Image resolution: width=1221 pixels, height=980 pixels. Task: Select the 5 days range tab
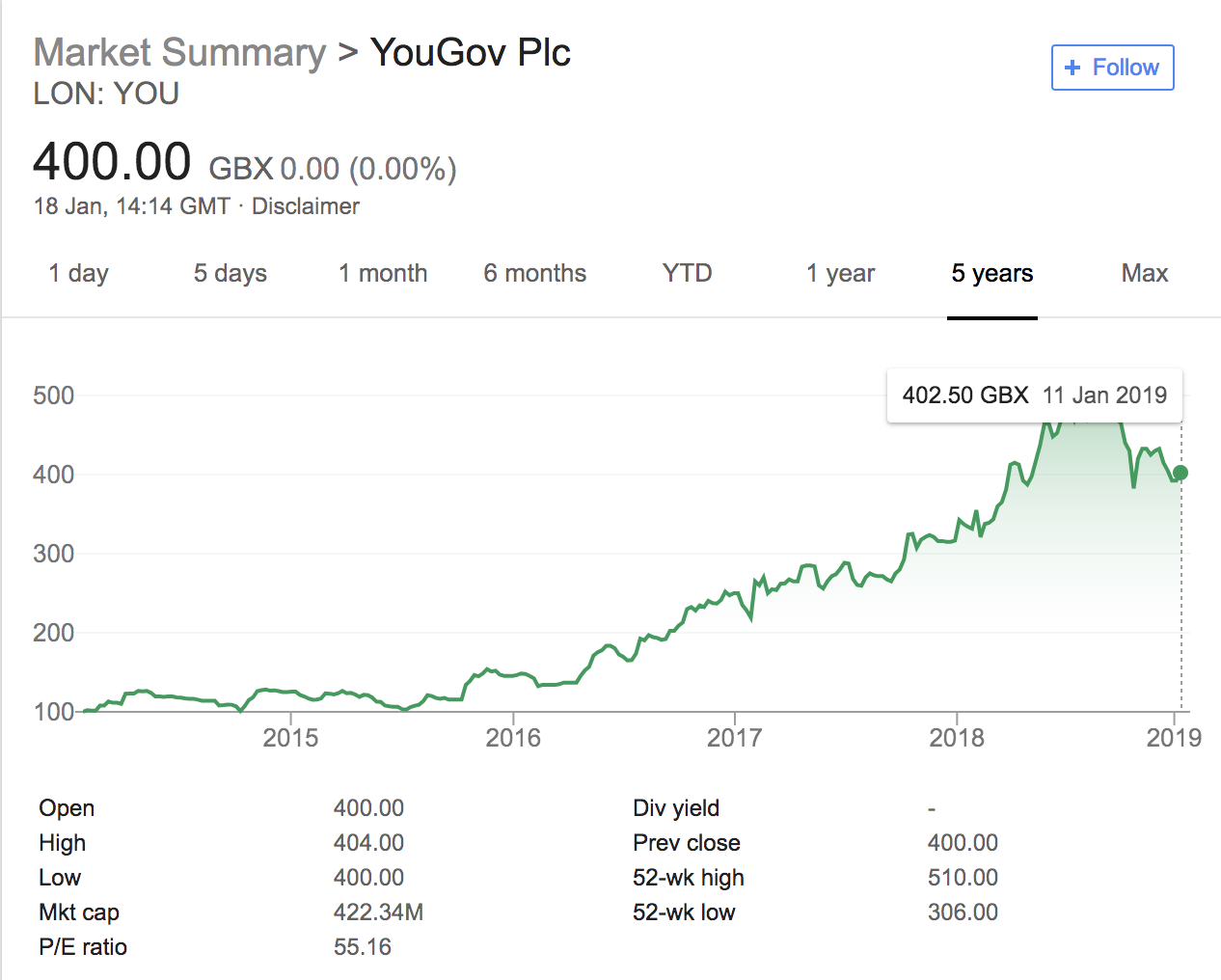click(230, 274)
